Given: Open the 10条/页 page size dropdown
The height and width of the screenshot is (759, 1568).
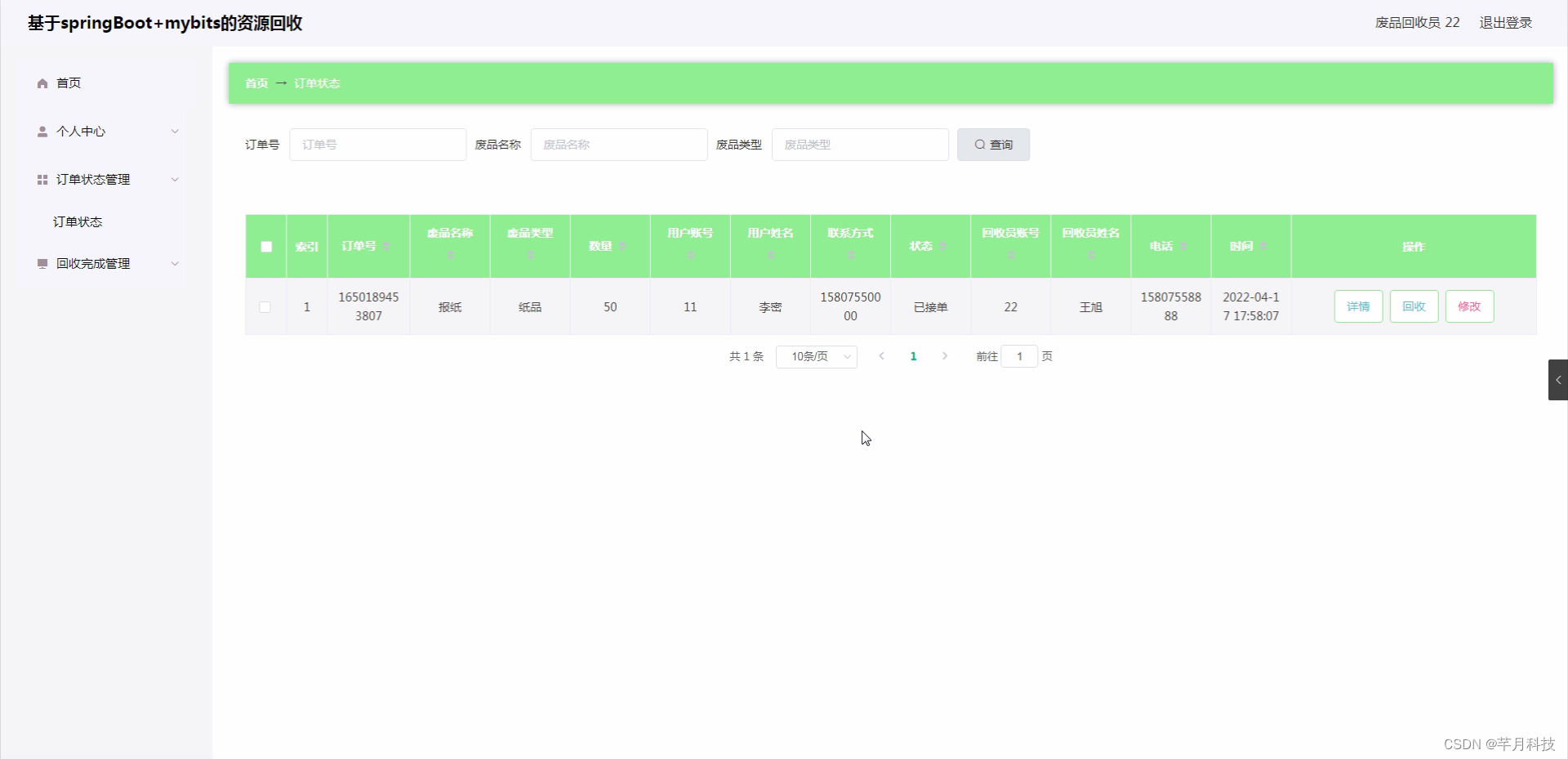Looking at the screenshot, I should [x=815, y=356].
